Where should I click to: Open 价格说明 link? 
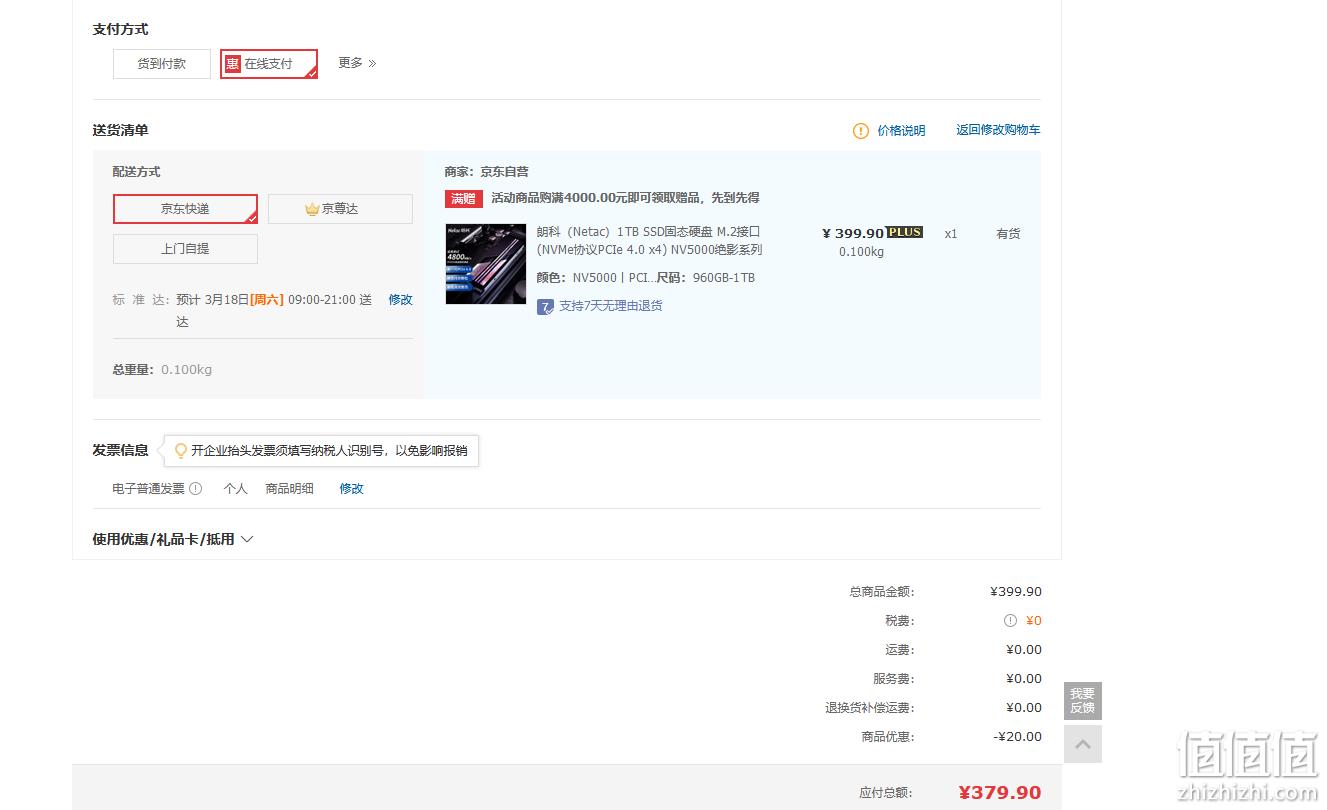coord(901,131)
